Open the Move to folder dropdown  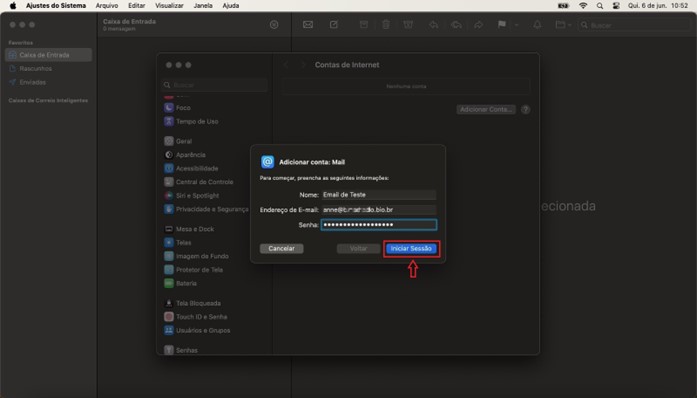(563, 25)
